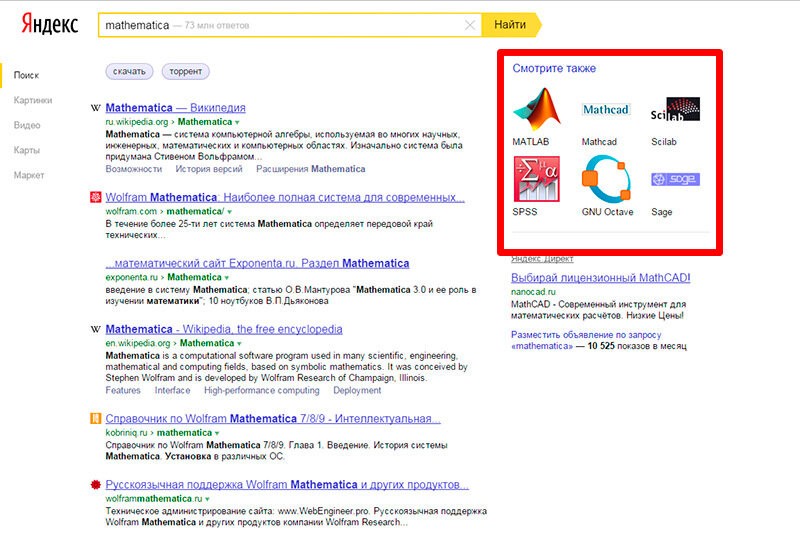This screenshot has height=544, width=800.
Task: Expand arrow next to wolframmathematica.ru
Action: click(x=207, y=499)
